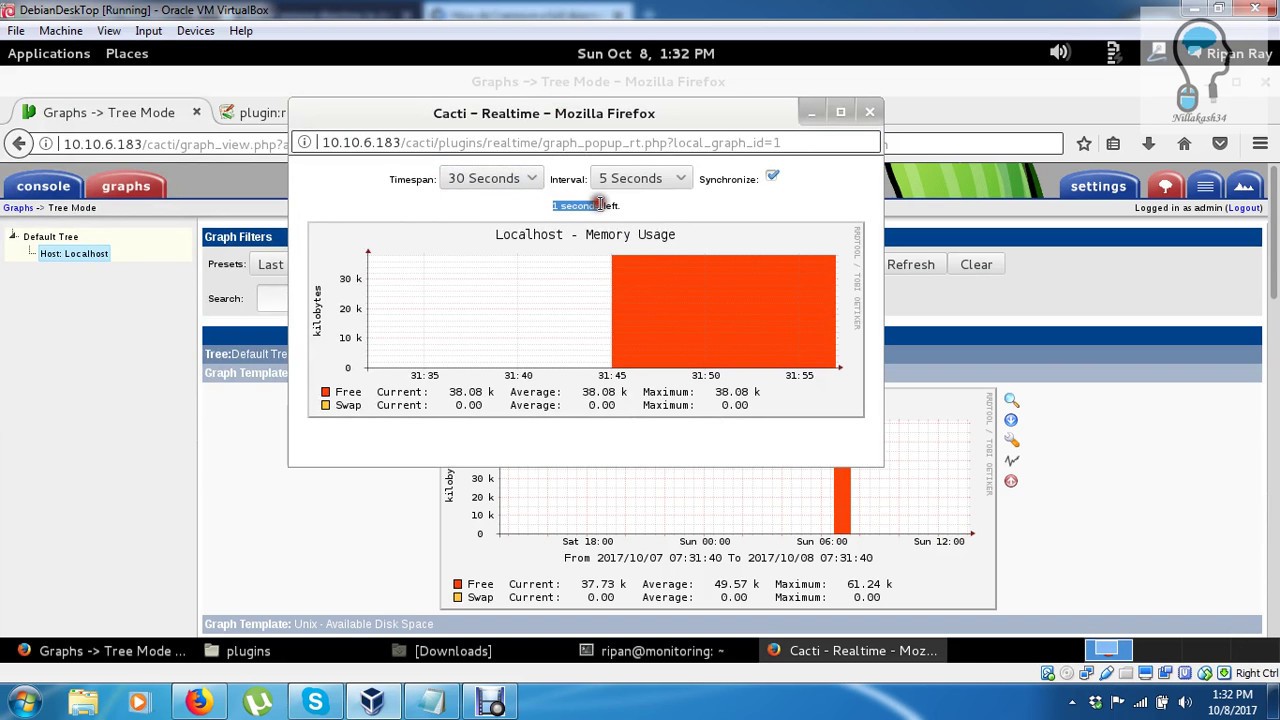Screen dimensions: 1280x720
Task: Switch to Graphs -> Tree Mode browser tab
Action: pos(109,112)
